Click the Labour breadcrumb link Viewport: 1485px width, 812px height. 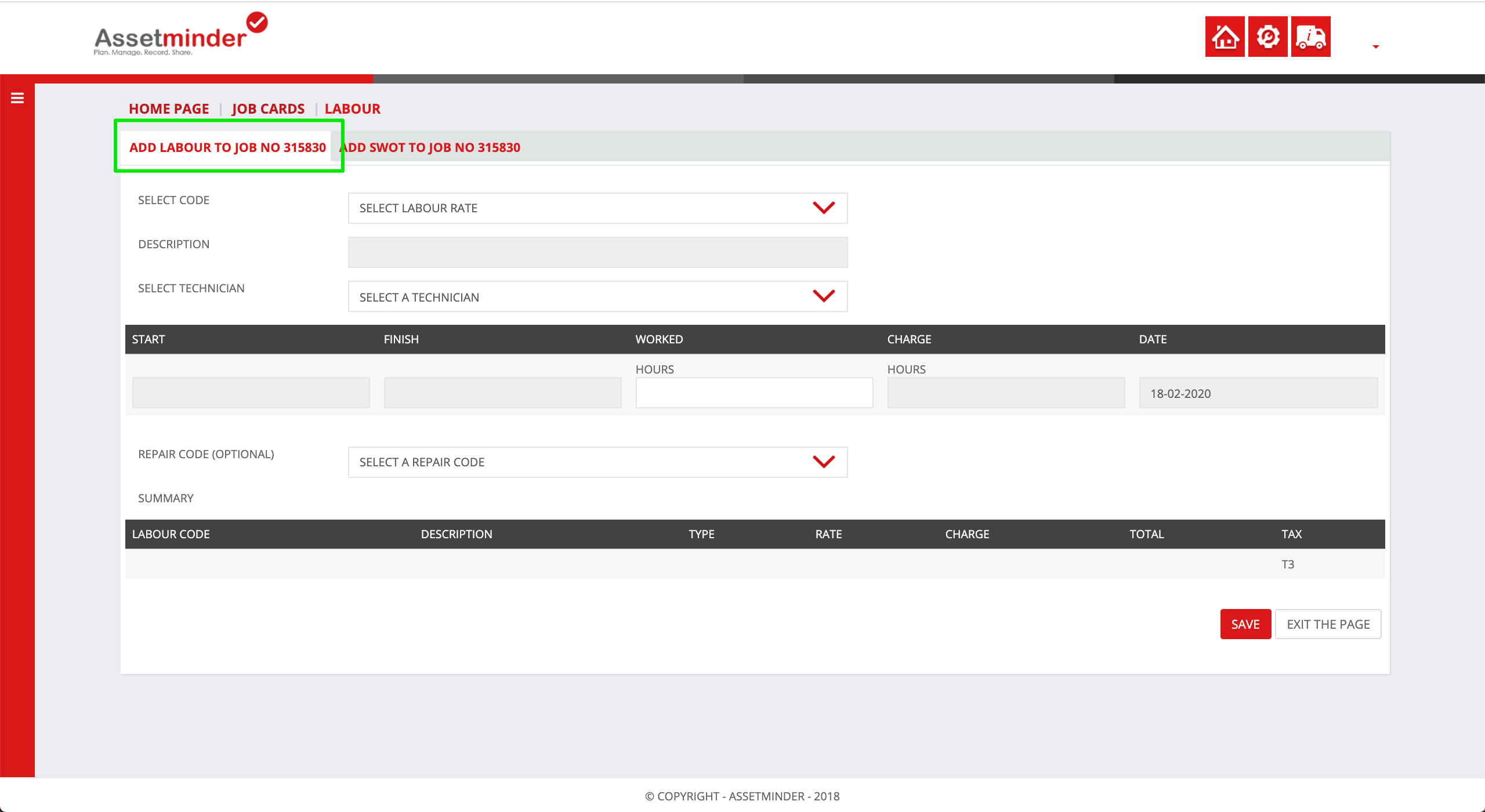352,109
